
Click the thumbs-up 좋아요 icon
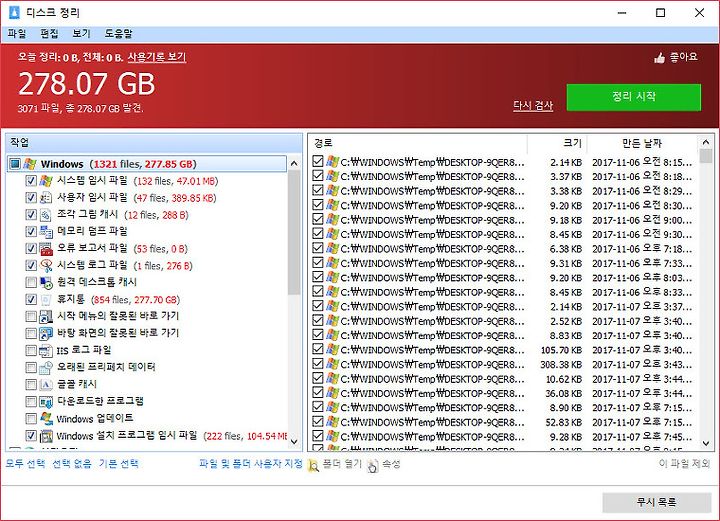point(659,58)
